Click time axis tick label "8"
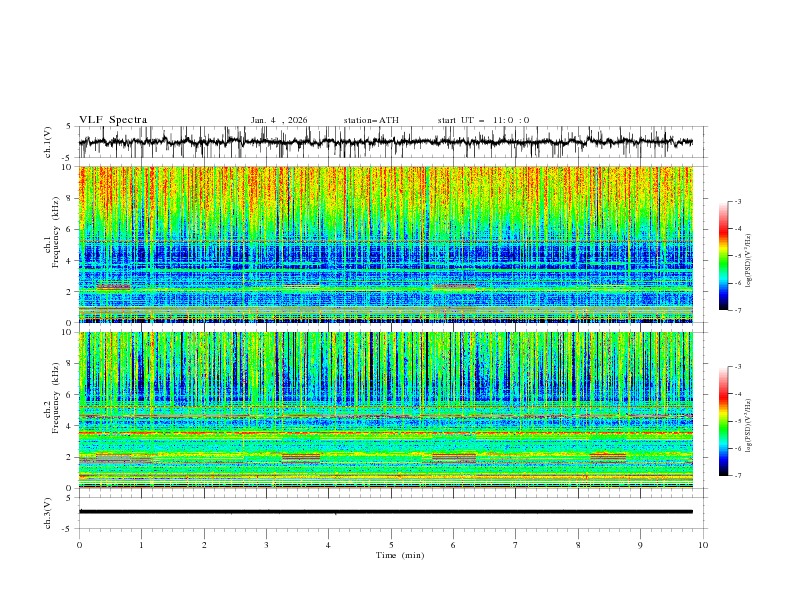This screenshot has width=792, height=612. pyautogui.click(x=578, y=545)
